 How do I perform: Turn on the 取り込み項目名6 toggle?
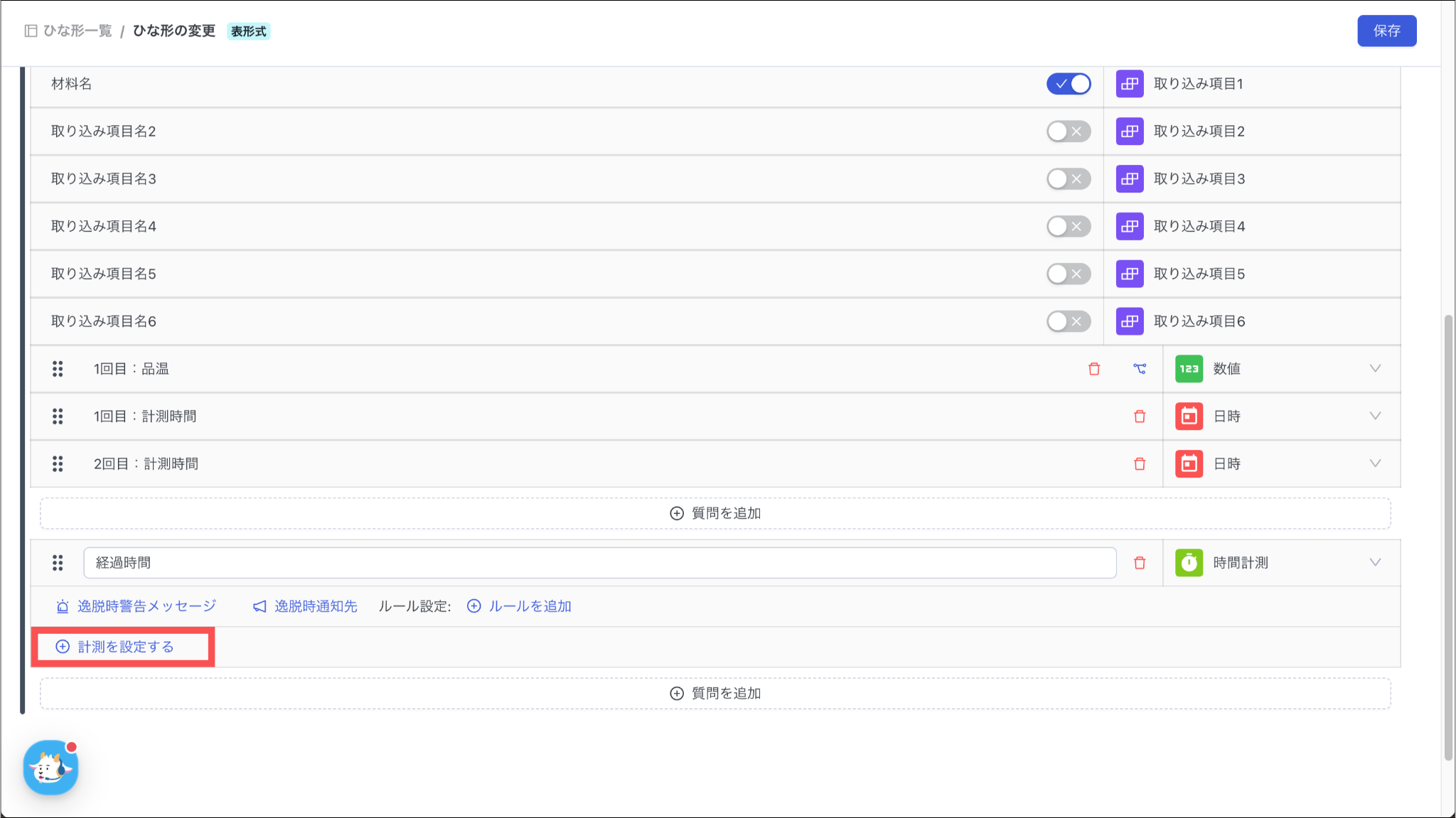[x=1069, y=321]
